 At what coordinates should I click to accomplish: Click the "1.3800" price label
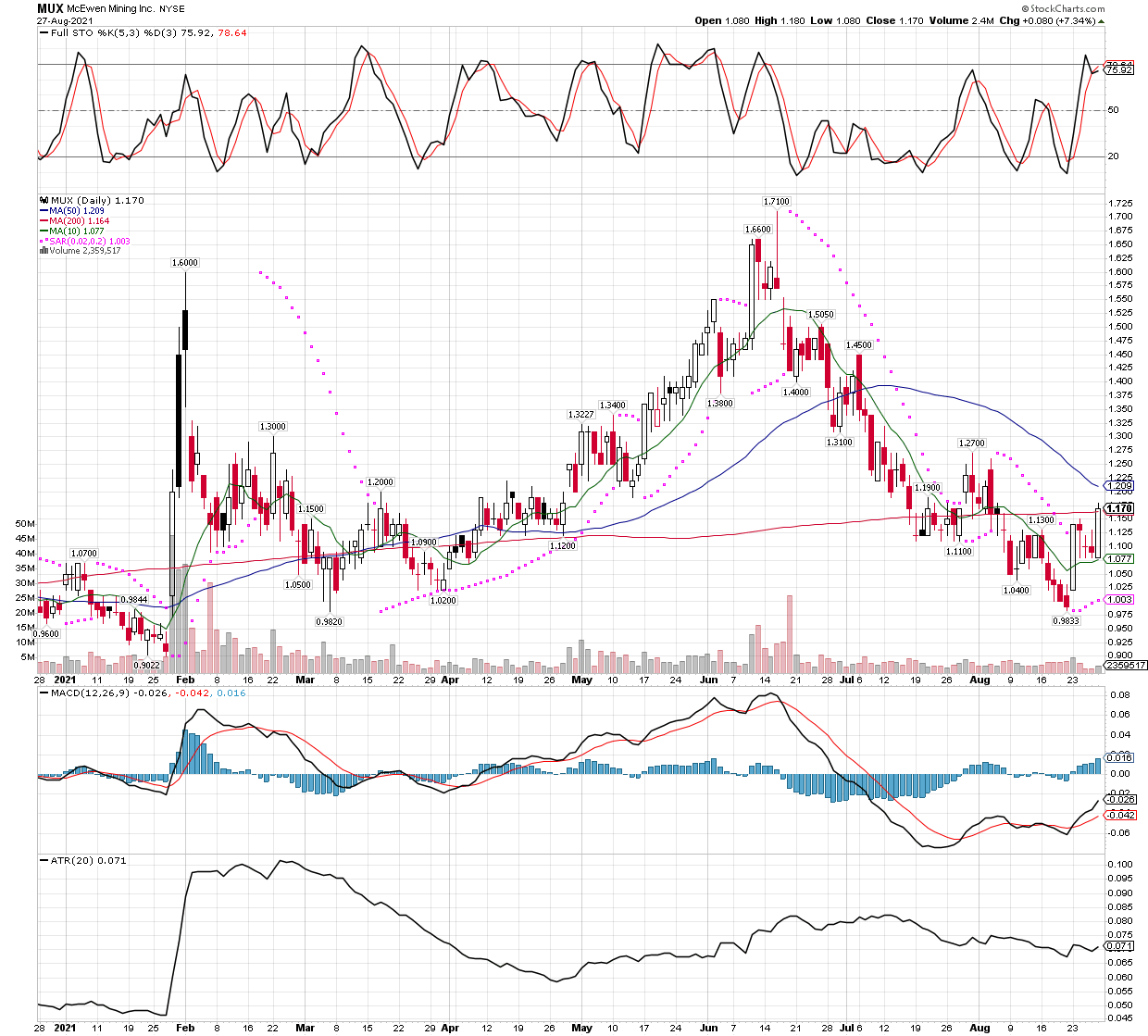point(719,404)
